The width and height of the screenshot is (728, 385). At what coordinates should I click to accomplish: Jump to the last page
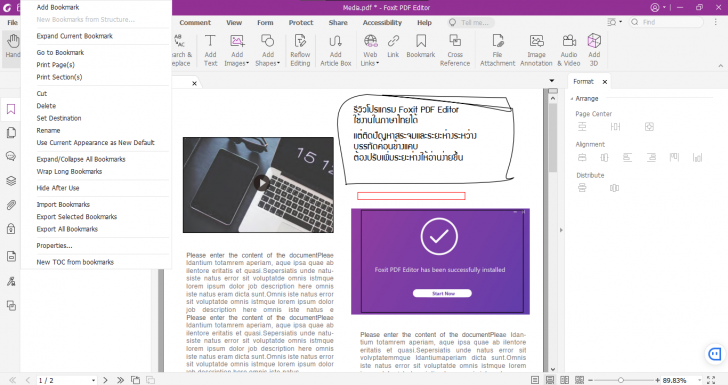point(120,380)
